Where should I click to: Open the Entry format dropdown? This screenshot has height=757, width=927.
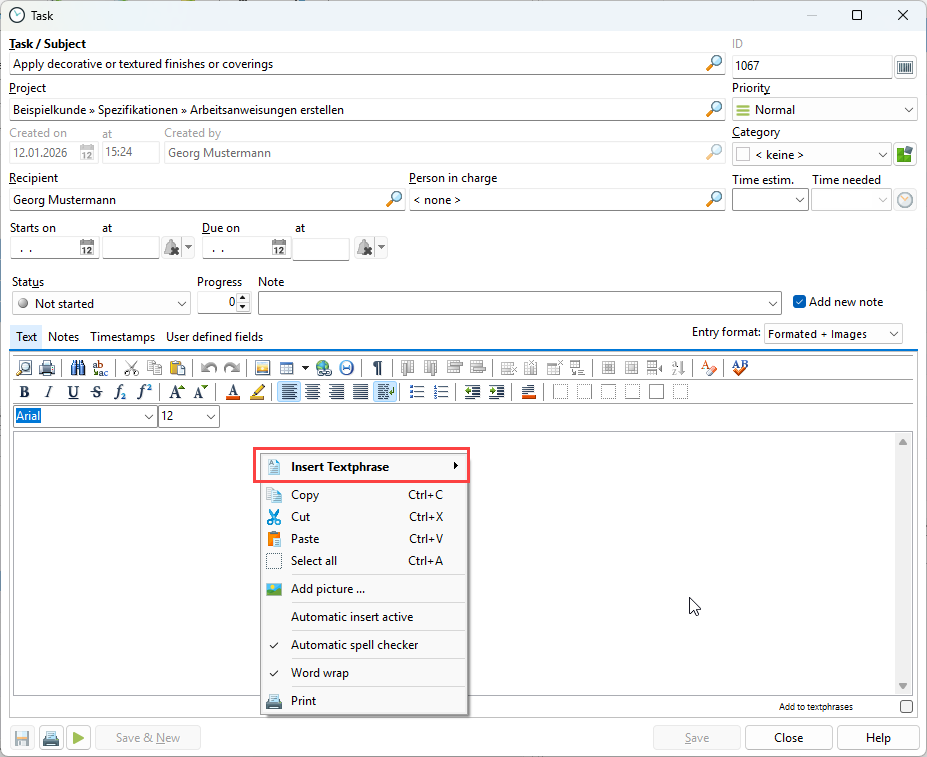[x=833, y=334]
